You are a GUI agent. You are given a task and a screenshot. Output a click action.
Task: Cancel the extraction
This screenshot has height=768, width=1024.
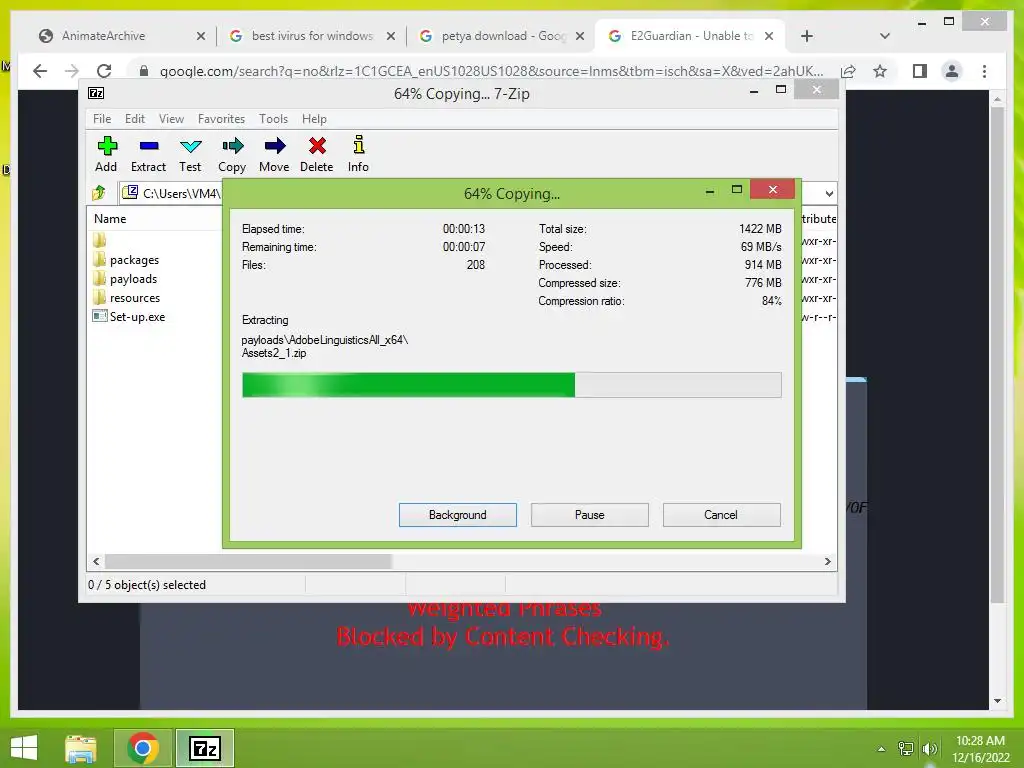click(721, 515)
